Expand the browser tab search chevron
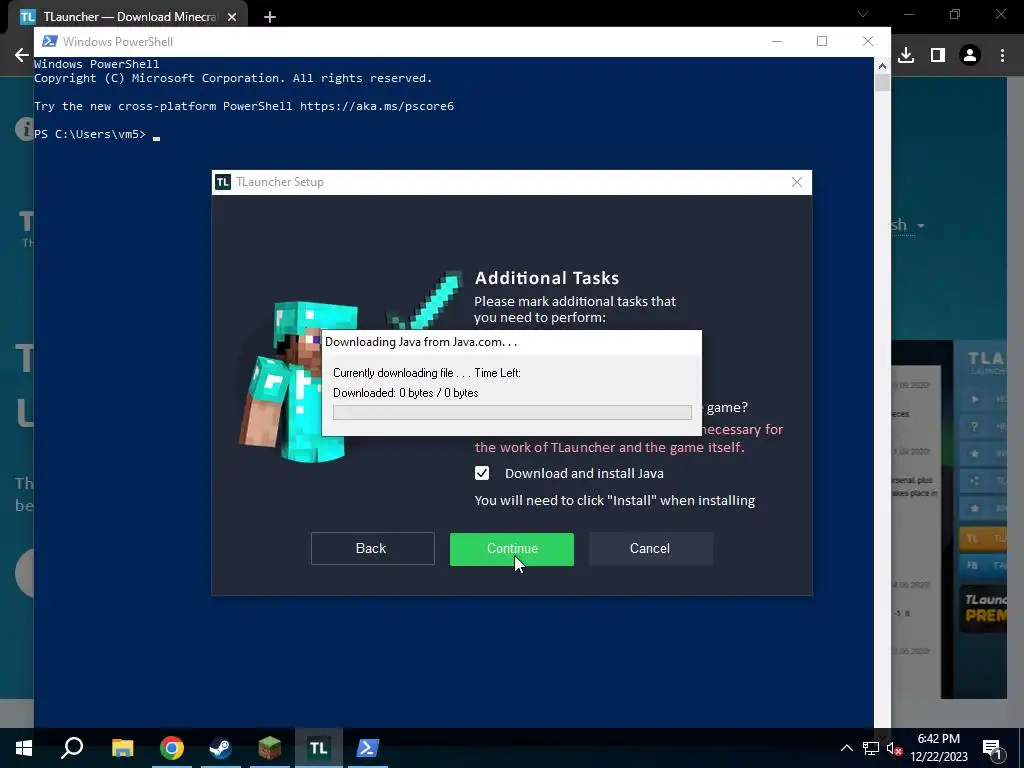 (863, 14)
